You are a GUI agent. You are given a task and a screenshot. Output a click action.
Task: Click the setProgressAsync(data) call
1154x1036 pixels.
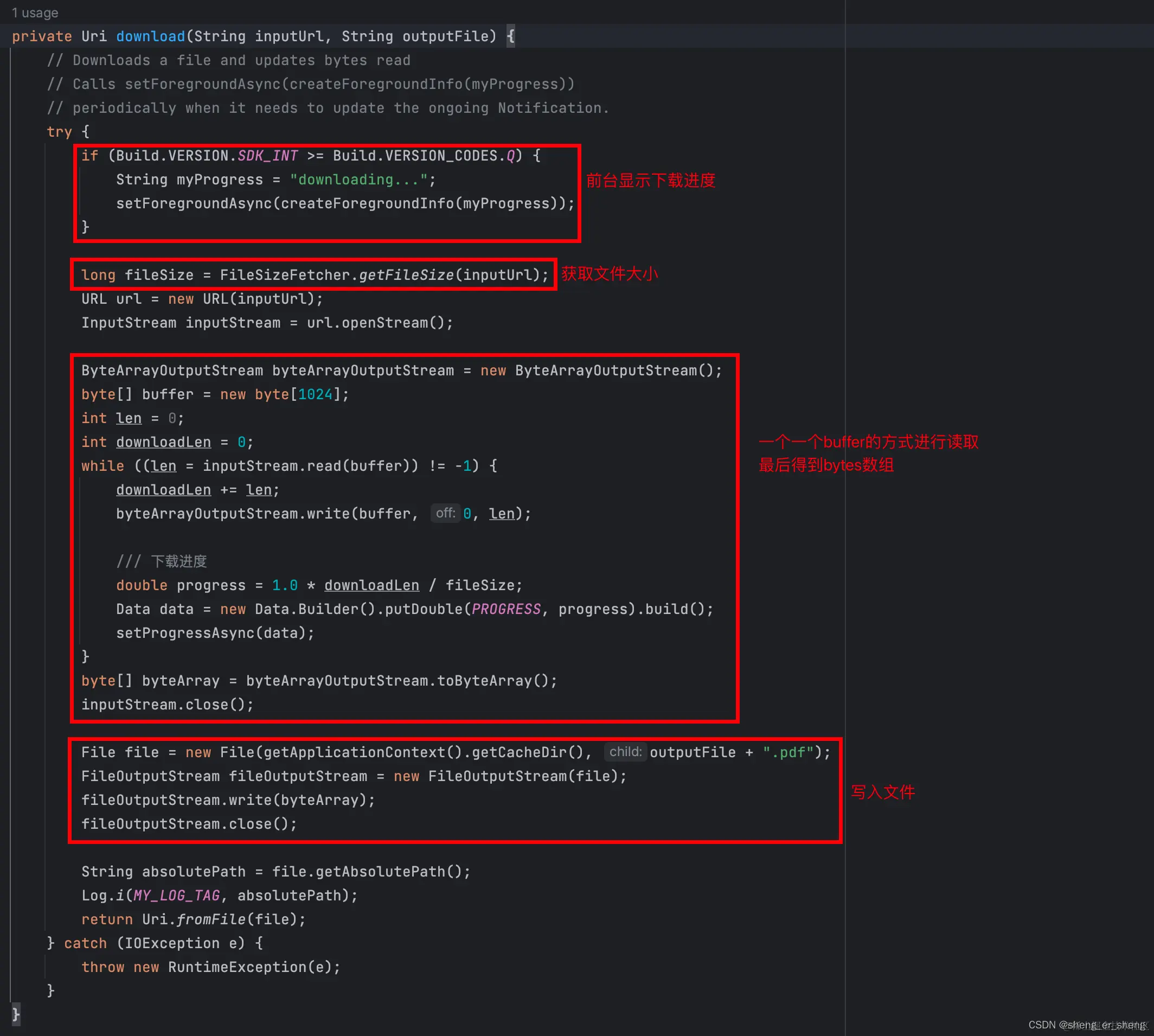click(215, 633)
